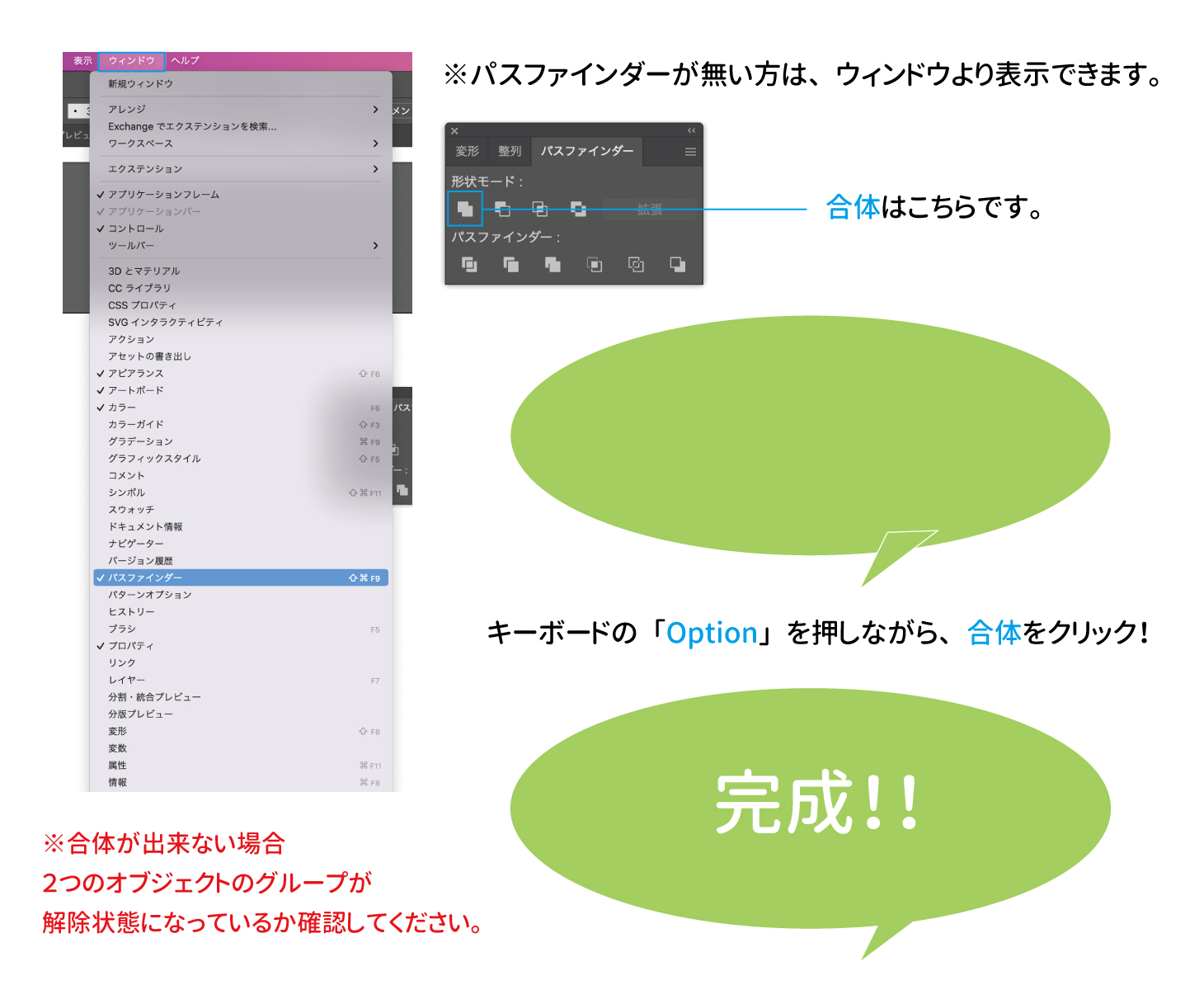Viewport: 1204px width, 990px height.
Task: Click the ドキュメント情報 menu item
Action: [241, 527]
